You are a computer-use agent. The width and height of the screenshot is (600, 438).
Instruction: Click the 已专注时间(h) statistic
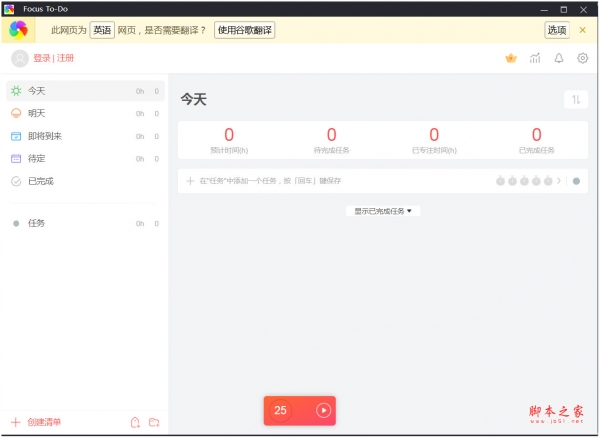(x=434, y=140)
